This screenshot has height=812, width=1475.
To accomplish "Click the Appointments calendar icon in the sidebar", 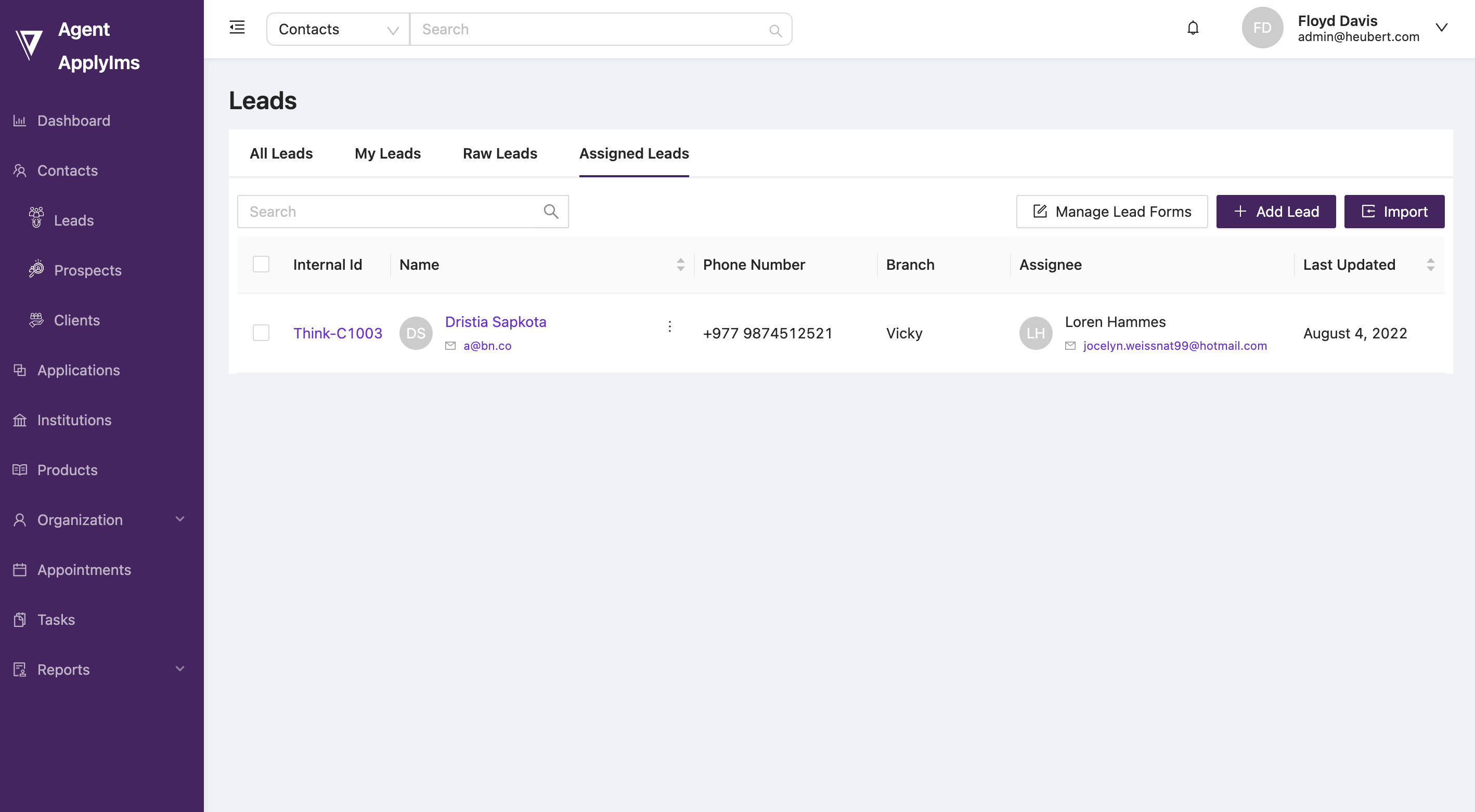I will 19,569.
